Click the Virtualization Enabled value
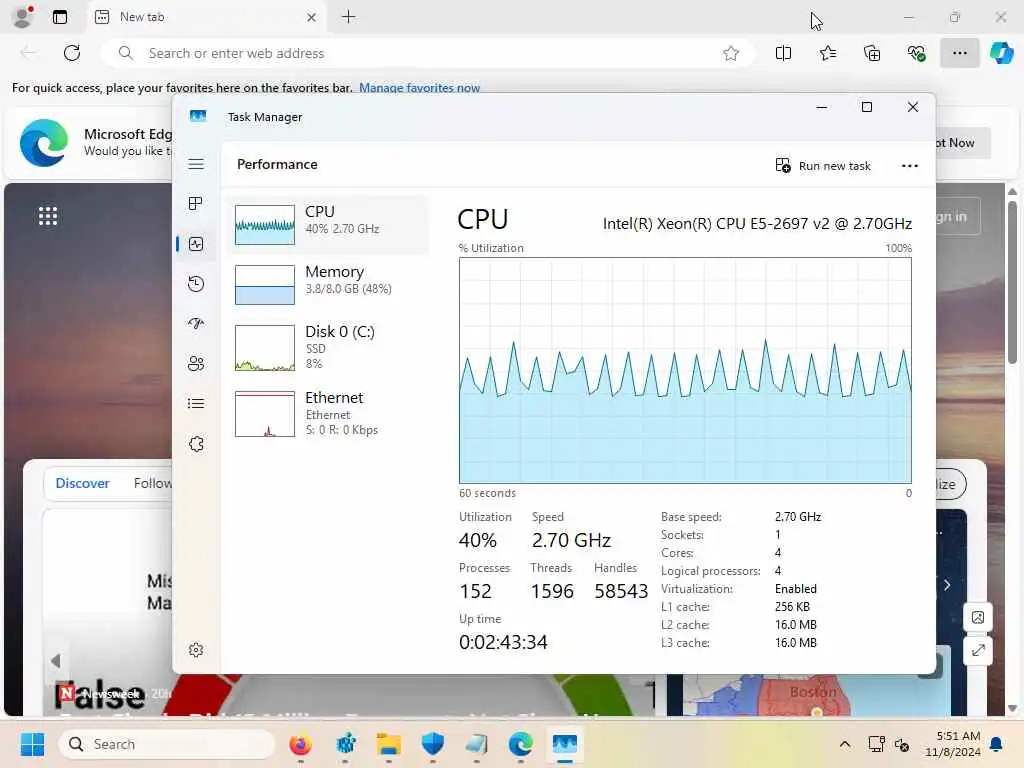Viewport: 1024px width, 768px height. pyautogui.click(x=795, y=589)
